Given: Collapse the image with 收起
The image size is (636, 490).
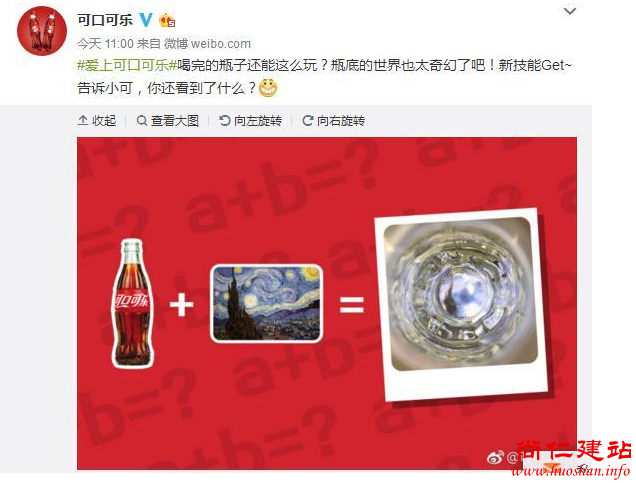Looking at the screenshot, I should pos(97,120).
